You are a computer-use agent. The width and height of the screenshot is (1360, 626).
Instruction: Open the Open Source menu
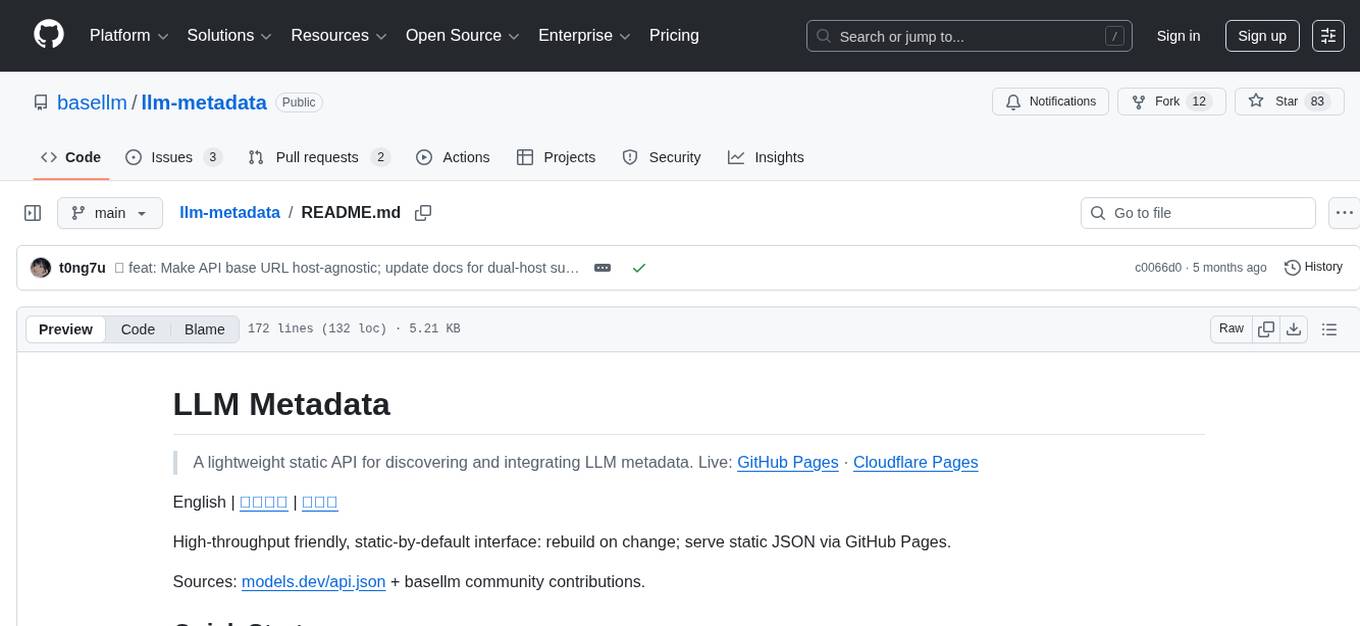[x=461, y=35]
